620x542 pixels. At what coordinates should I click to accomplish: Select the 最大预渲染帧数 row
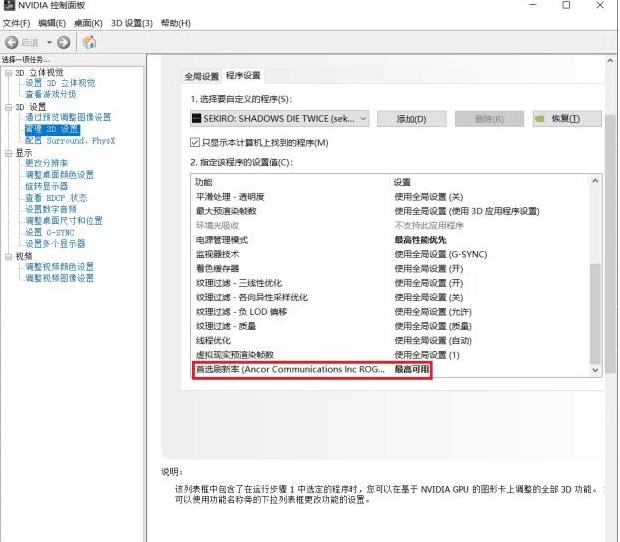[390, 211]
